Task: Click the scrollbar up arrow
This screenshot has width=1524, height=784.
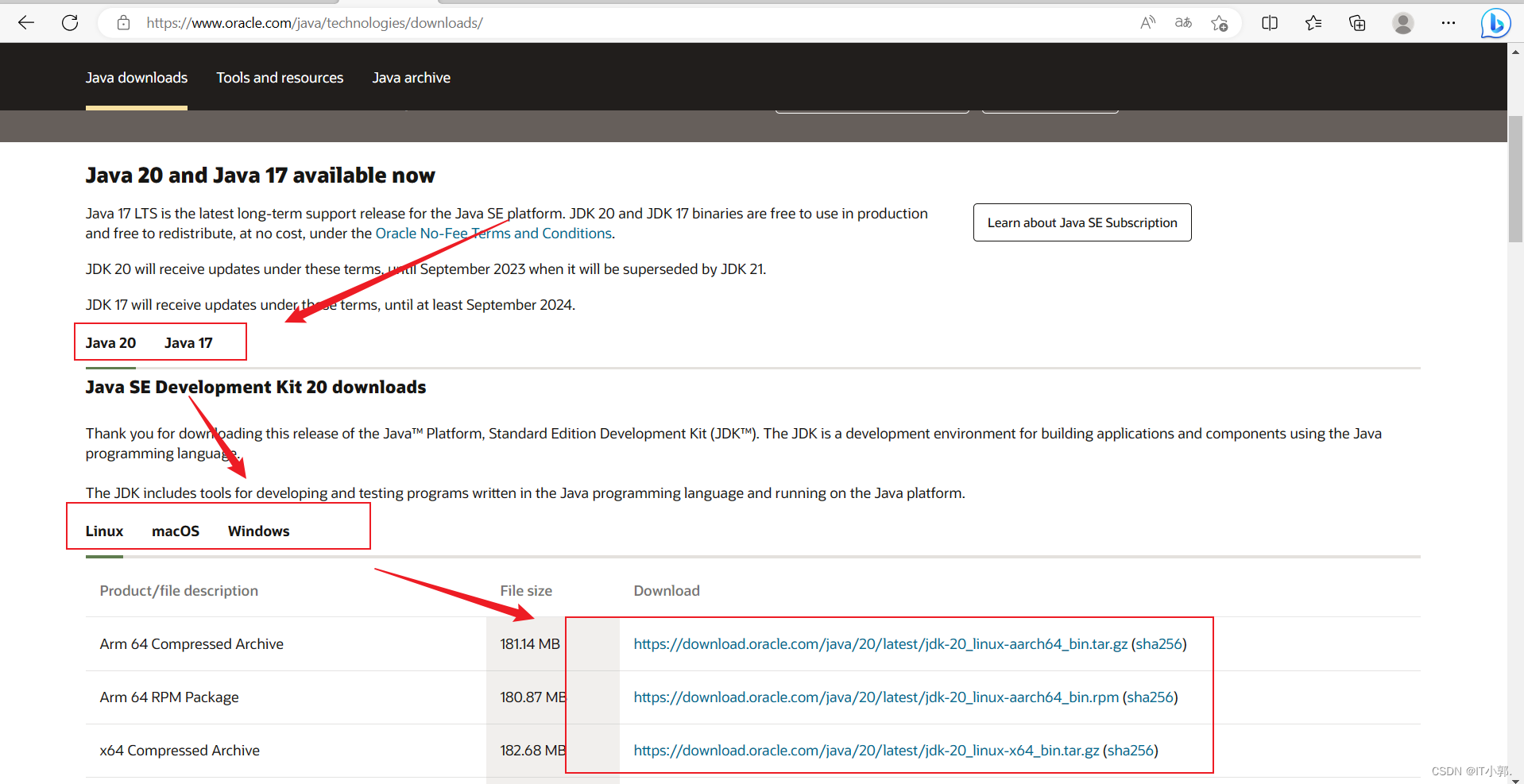Action: tap(1515, 52)
